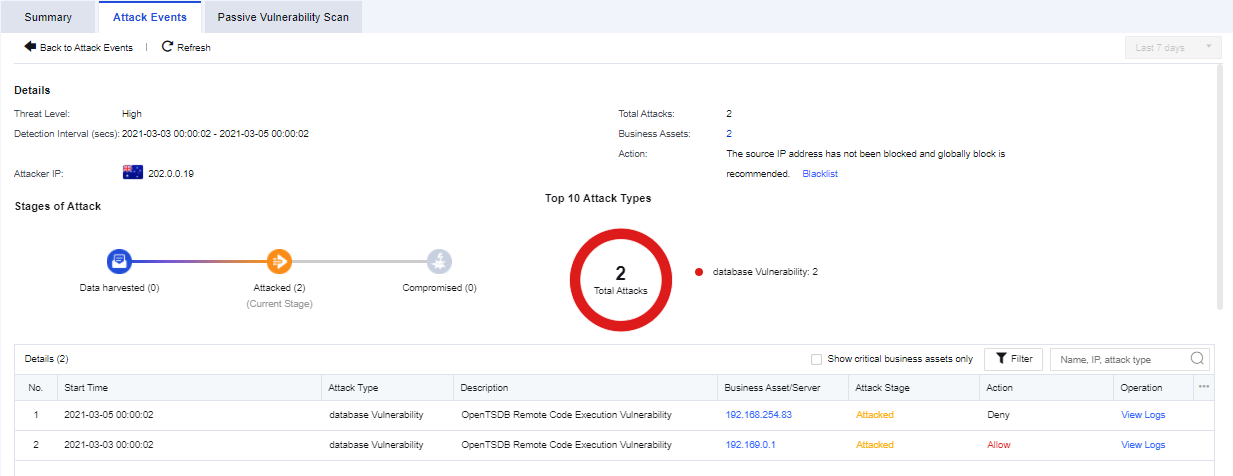
Task: View Logs for the 192.169.0.1 attack
Action: coord(1143,445)
